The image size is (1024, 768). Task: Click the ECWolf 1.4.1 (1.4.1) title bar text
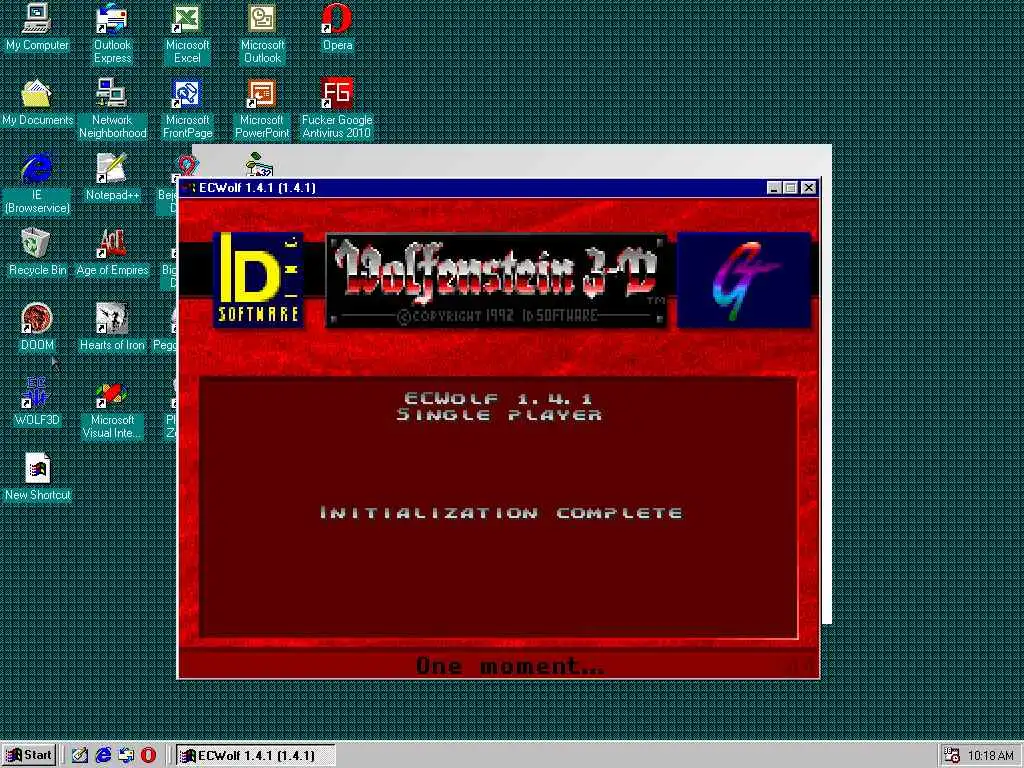click(257, 188)
